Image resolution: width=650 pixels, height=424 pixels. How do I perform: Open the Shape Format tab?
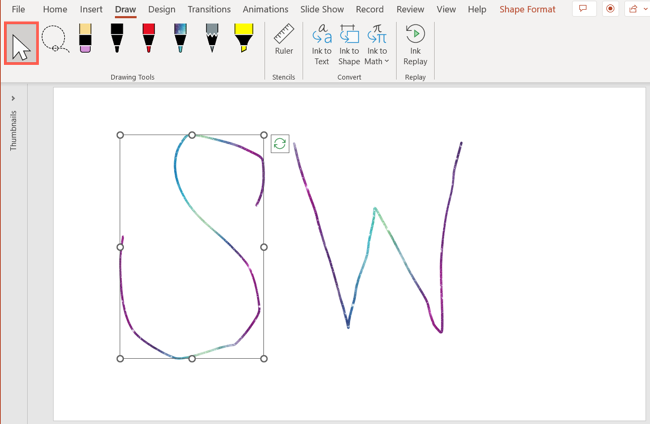point(527,9)
